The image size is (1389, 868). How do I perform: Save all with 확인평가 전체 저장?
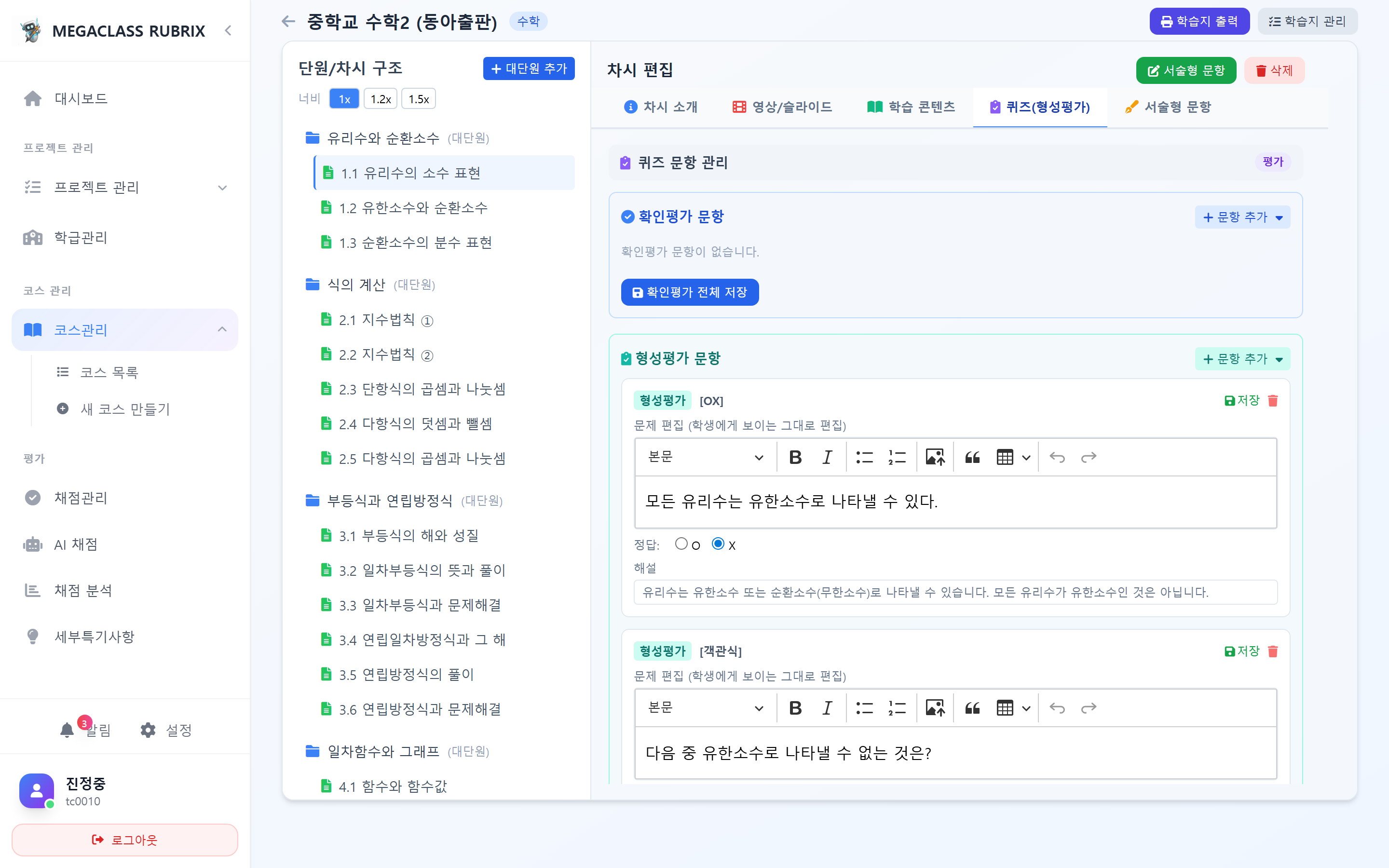tap(690, 292)
